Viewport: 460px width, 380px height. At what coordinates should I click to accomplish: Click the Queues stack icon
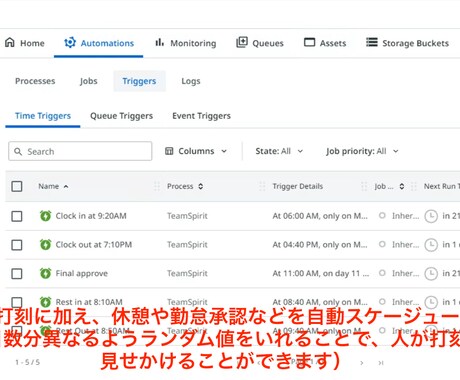tap(242, 42)
